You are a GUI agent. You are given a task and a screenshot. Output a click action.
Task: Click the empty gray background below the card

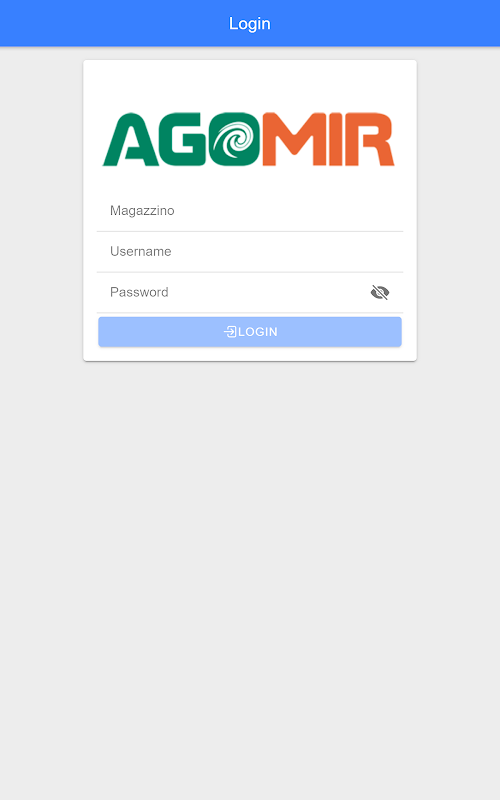click(x=250, y=561)
